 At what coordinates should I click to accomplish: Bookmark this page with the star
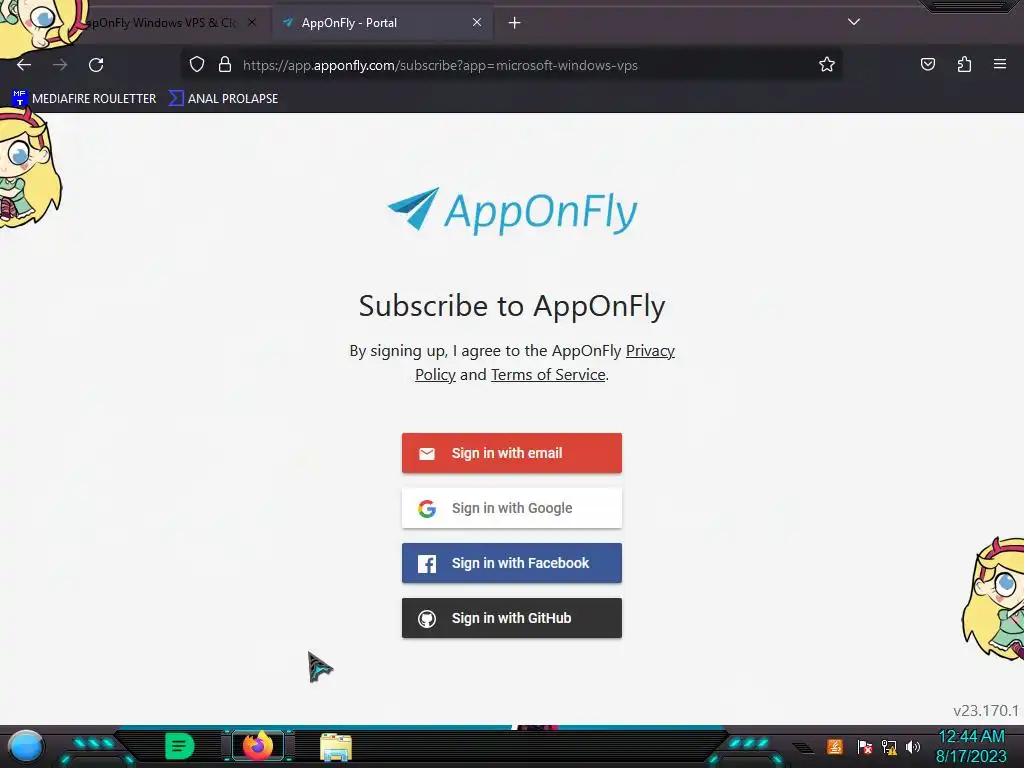tap(827, 65)
